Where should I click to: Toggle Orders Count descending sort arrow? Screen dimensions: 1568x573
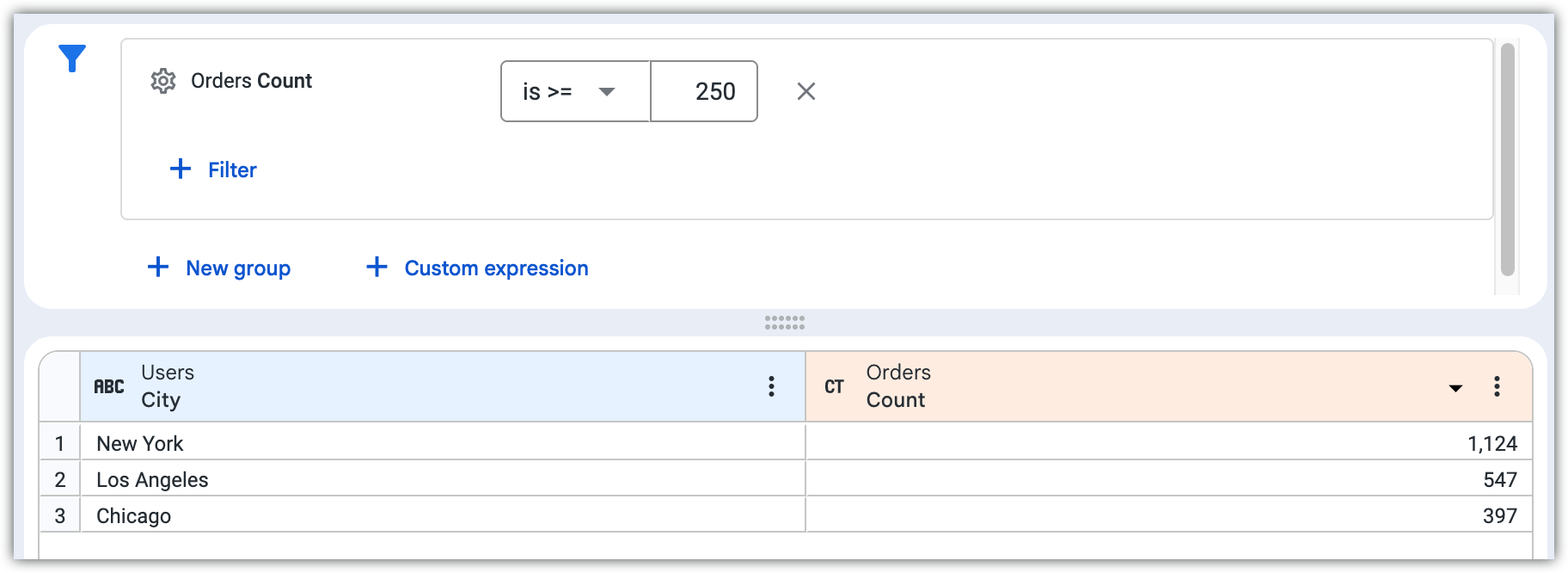[x=1455, y=388]
